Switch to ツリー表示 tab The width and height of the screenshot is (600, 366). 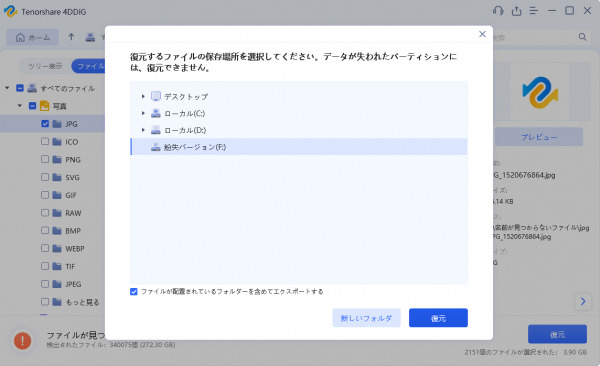(45, 66)
